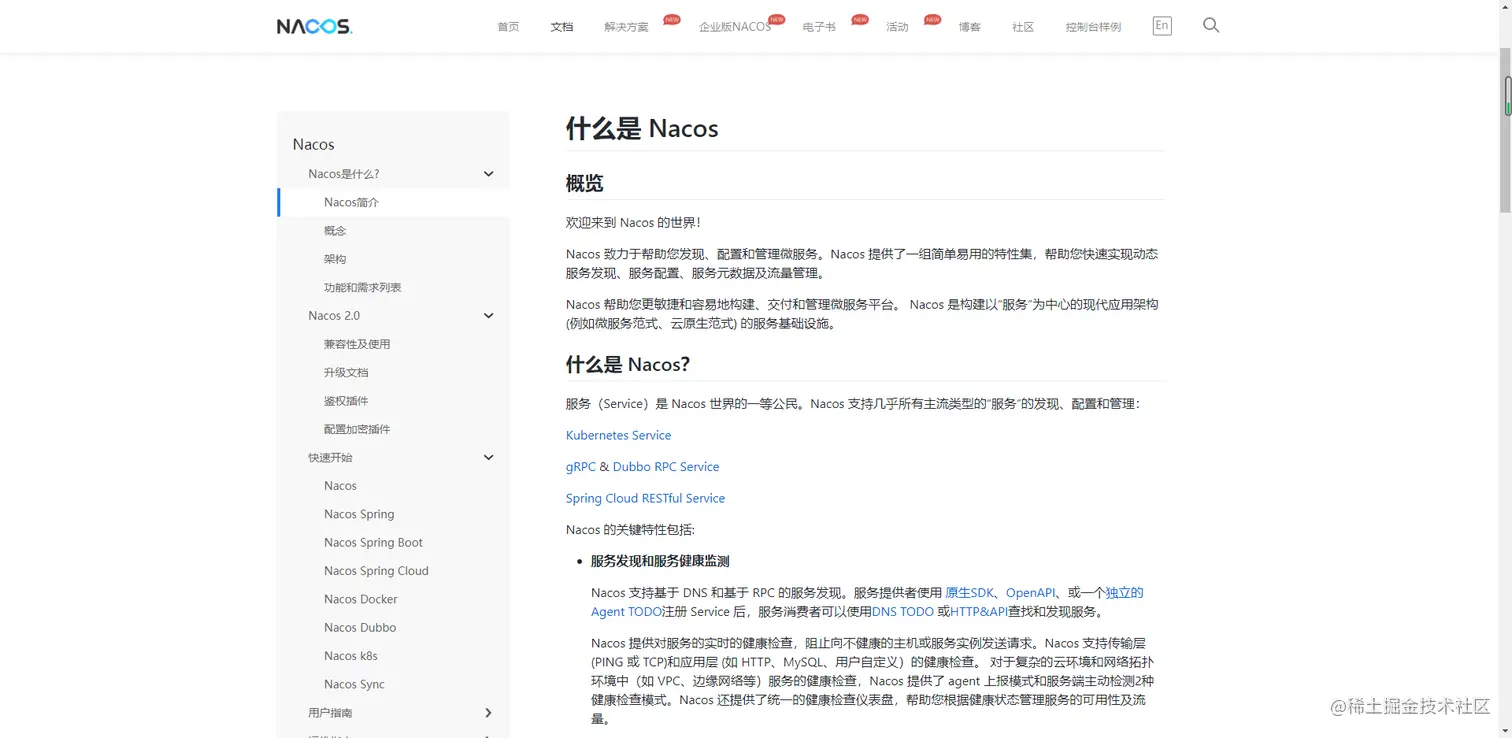1512x738 pixels.
Task: Open the HTTP&API link
Action: [x=979, y=612]
